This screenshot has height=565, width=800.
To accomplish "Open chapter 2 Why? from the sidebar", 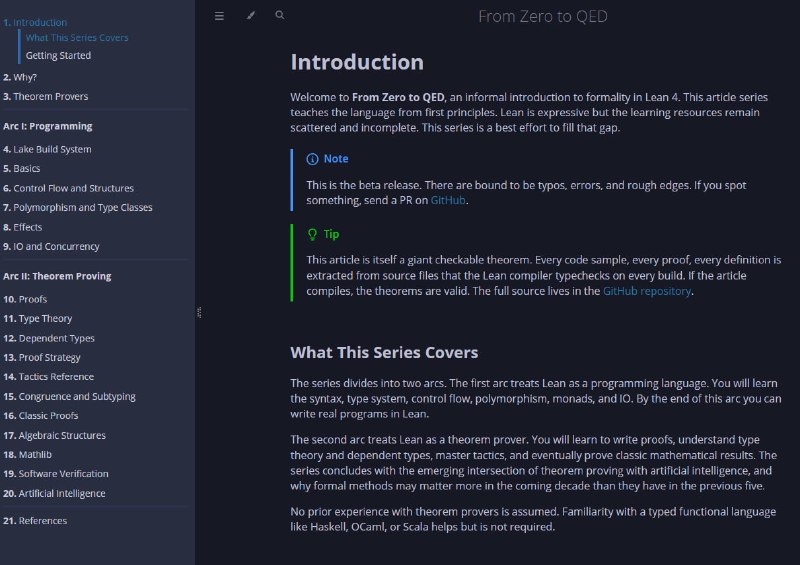I will (20, 77).
